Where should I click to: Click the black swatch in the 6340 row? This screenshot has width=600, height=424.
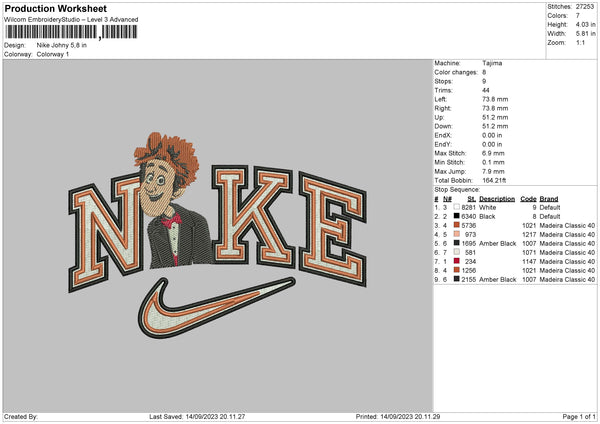click(456, 216)
